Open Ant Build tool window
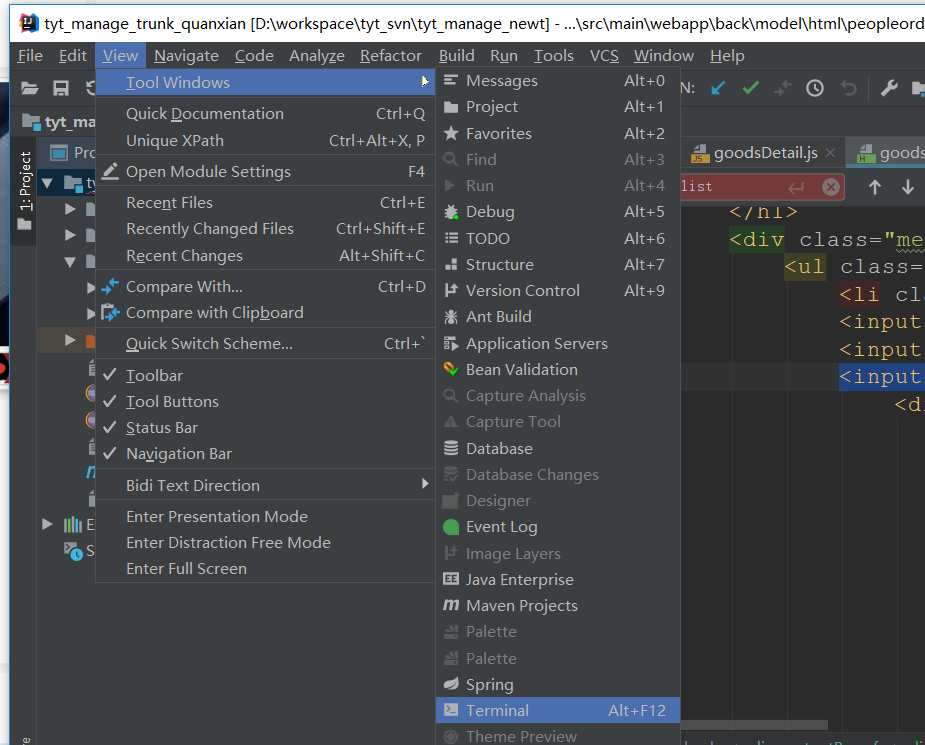 [x=557, y=317]
